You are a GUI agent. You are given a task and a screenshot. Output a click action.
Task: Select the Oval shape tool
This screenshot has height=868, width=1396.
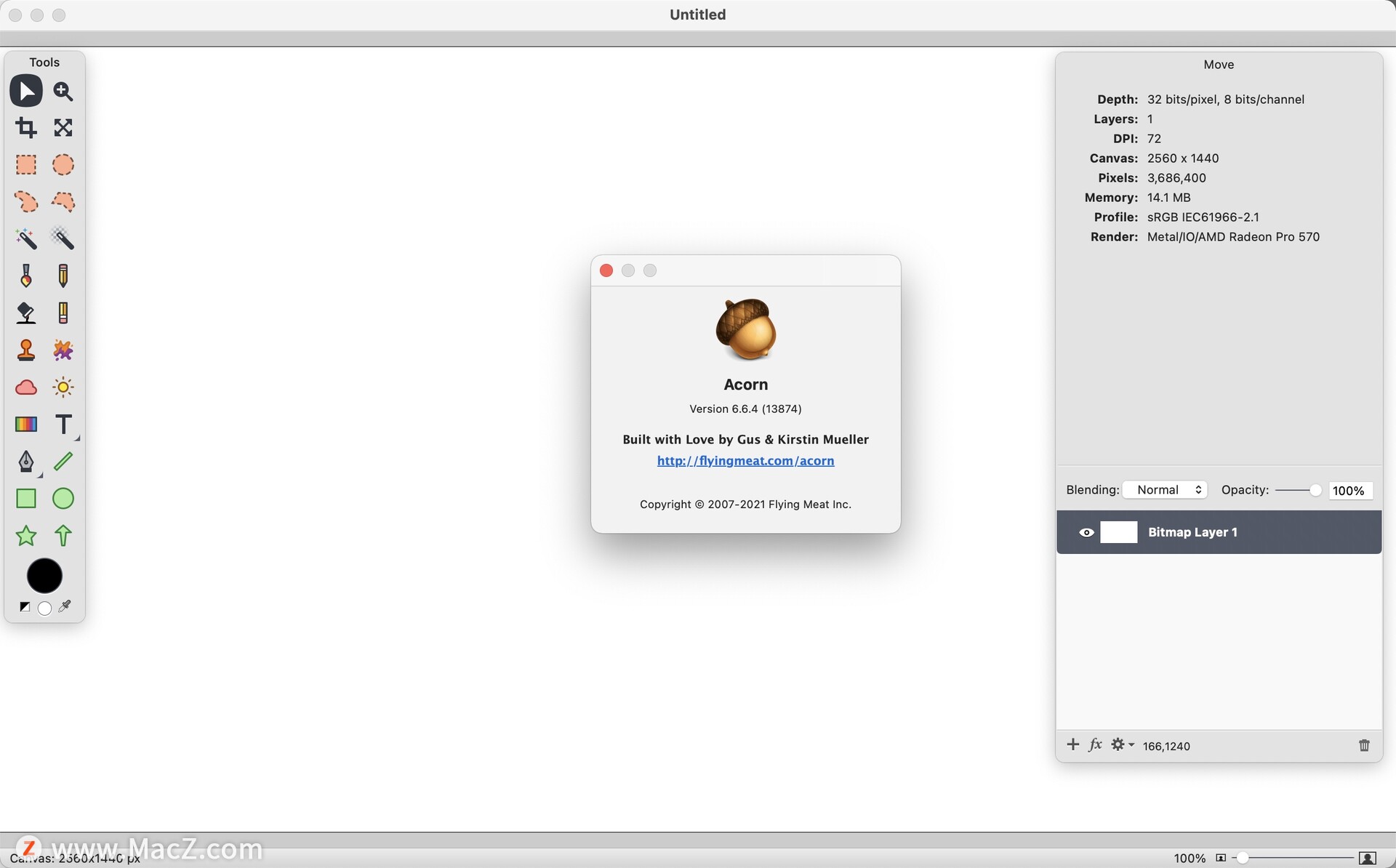[63, 498]
